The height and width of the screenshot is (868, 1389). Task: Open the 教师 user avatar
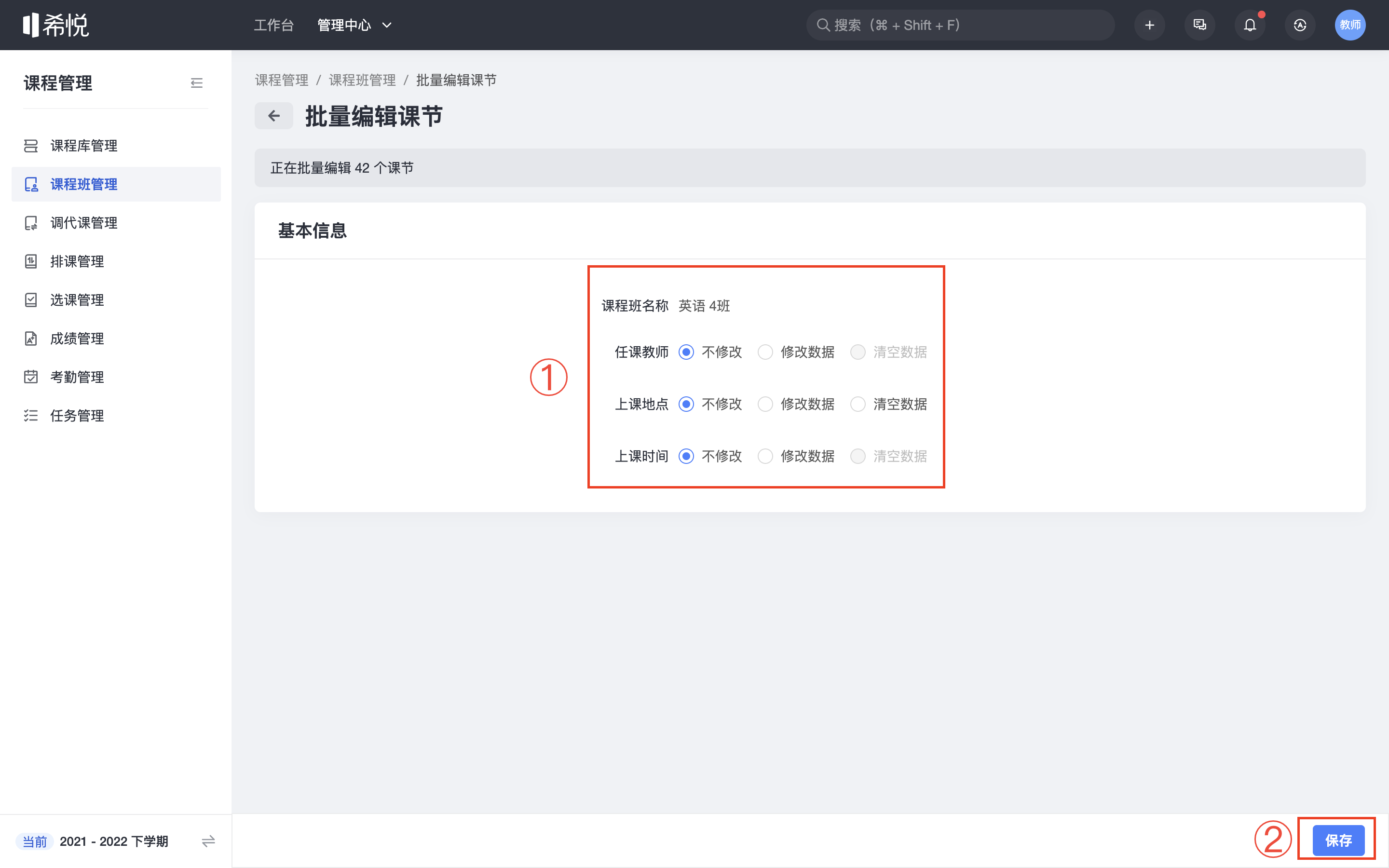click(1350, 25)
